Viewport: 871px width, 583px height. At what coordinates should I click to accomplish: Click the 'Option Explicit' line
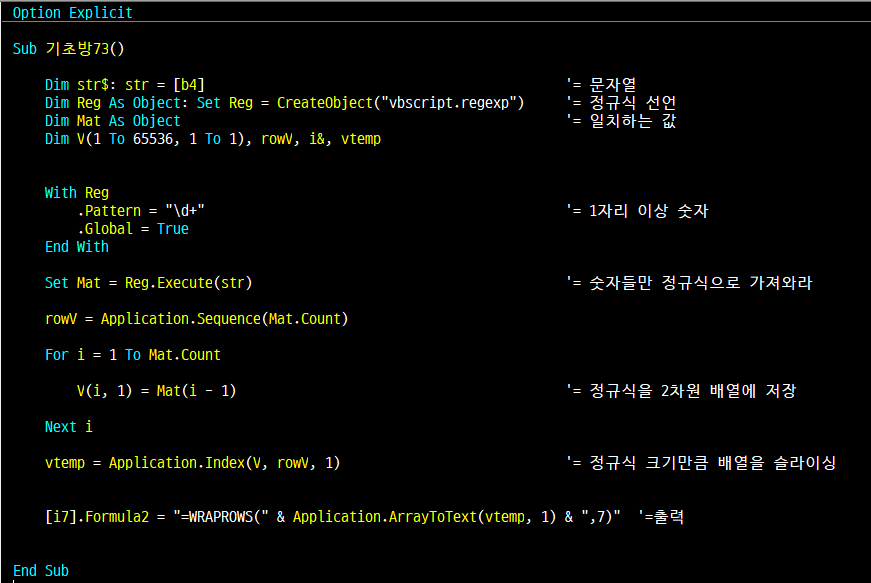72,13
